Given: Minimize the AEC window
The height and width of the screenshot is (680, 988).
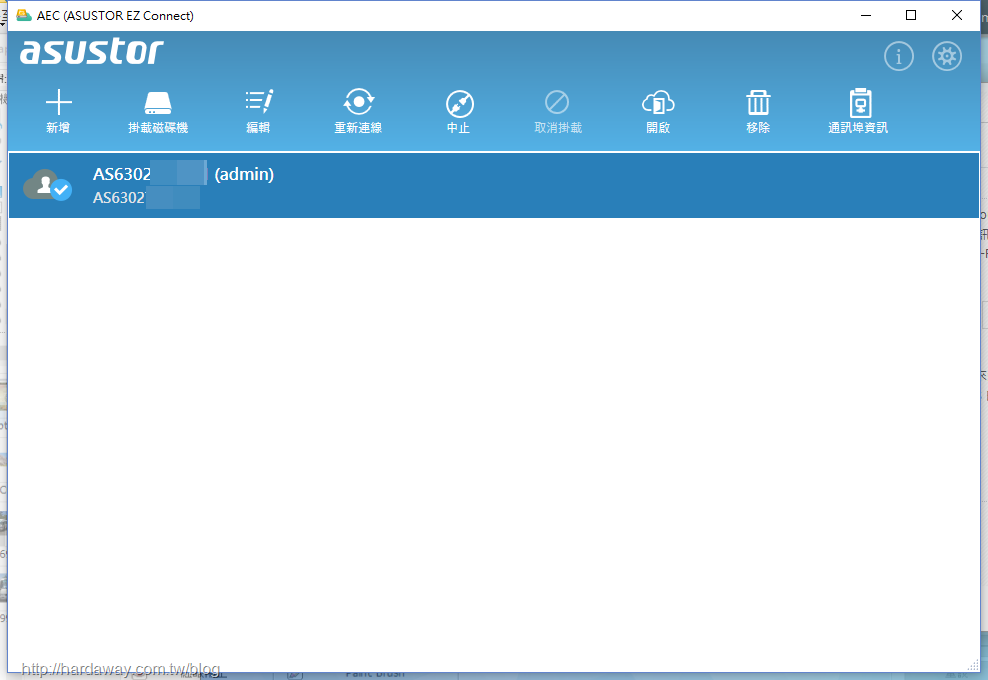Looking at the screenshot, I should pyautogui.click(x=866, y=15).
